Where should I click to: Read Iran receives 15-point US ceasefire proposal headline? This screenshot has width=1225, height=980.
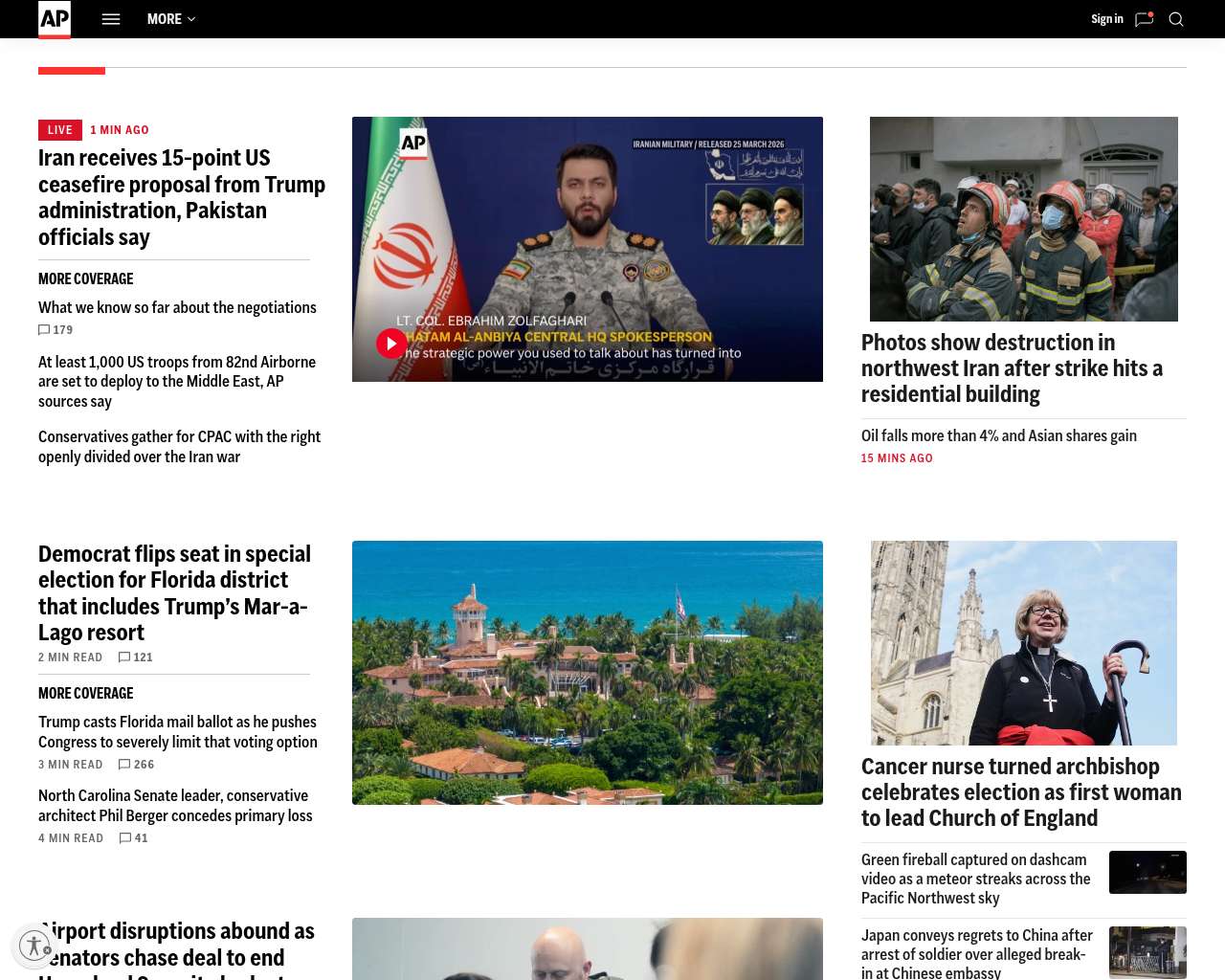(x=182, y=197)
